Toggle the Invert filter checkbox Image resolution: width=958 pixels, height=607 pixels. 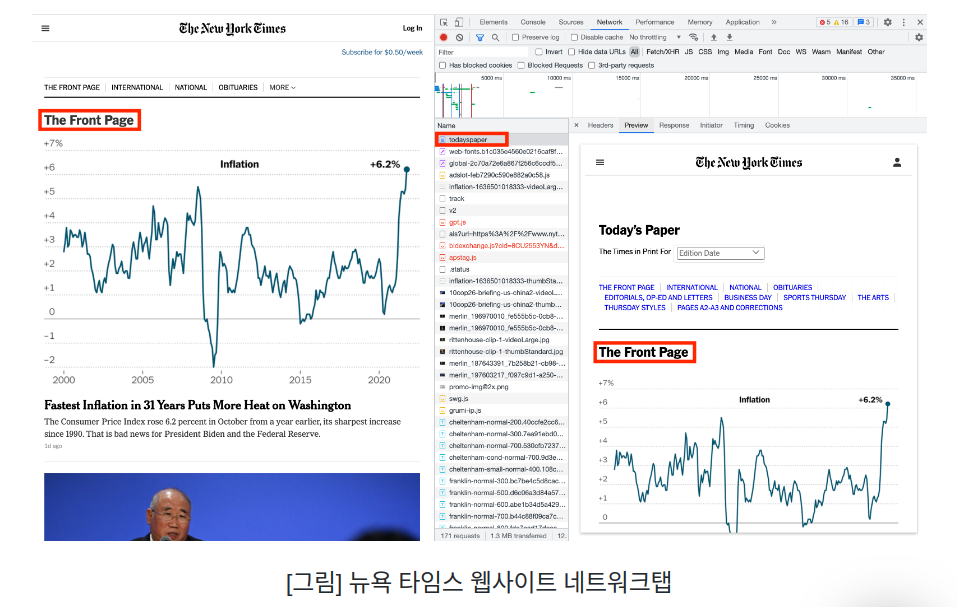pos(539,52)
